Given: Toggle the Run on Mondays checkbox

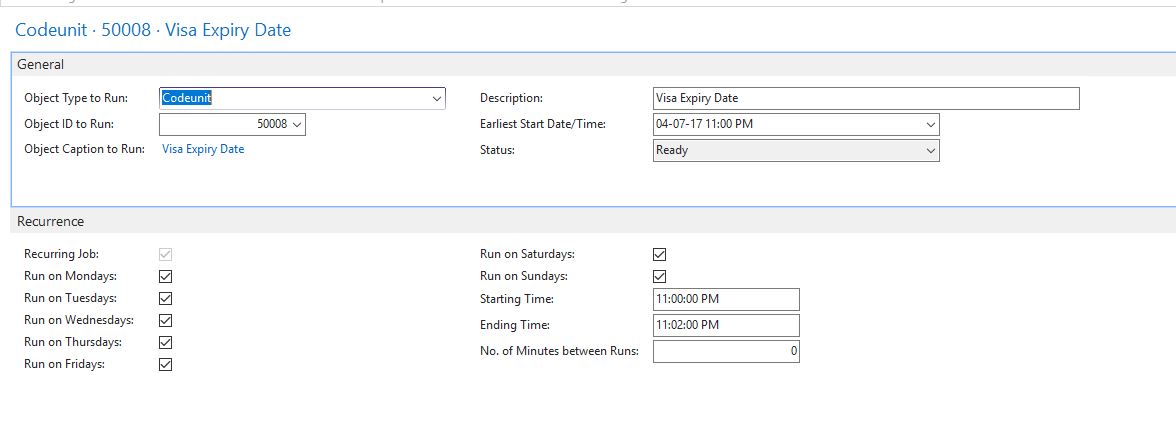Looking at the screenshot, I should coord(166,276).
